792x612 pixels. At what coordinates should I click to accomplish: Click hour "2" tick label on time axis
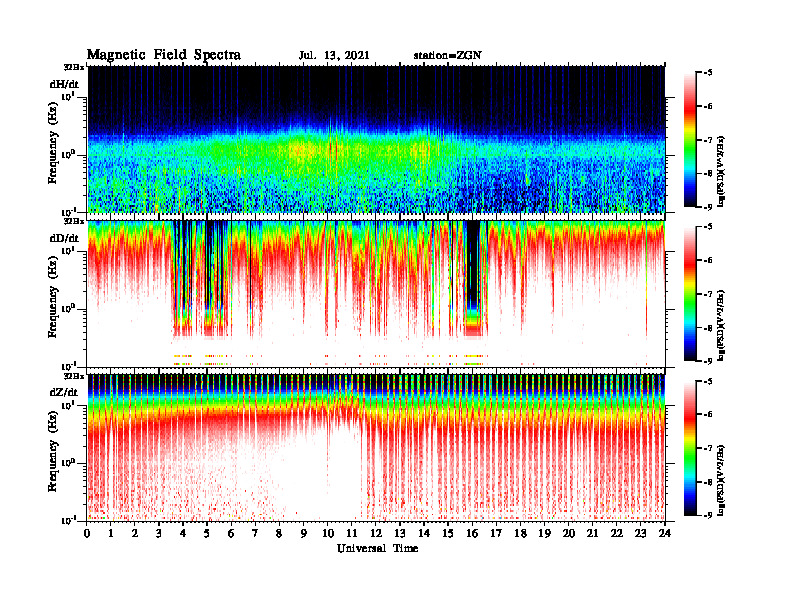[135, 533]
